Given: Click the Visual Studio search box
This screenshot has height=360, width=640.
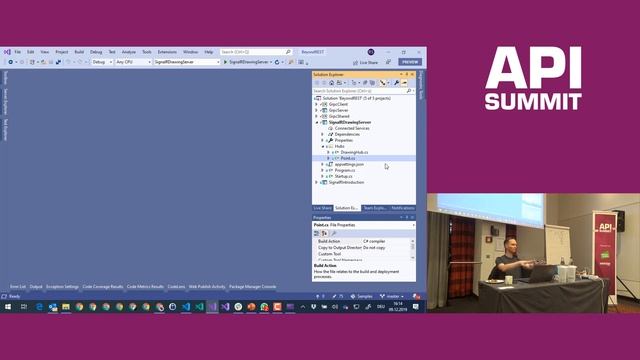Looking at the screenshot, I should point(256,52).
